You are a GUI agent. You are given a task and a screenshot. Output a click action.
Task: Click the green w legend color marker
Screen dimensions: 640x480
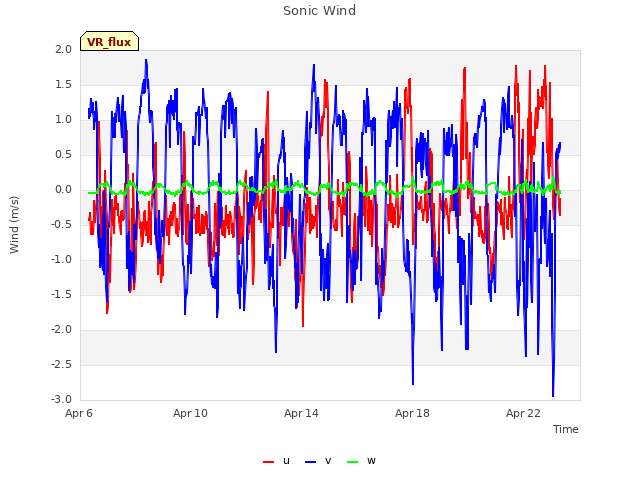352,462
